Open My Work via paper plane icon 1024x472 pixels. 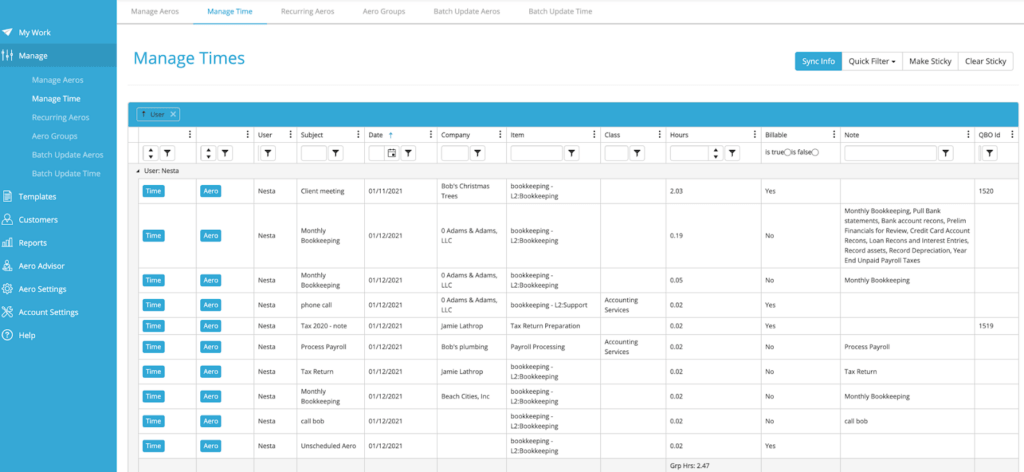(x=7, y=32)
